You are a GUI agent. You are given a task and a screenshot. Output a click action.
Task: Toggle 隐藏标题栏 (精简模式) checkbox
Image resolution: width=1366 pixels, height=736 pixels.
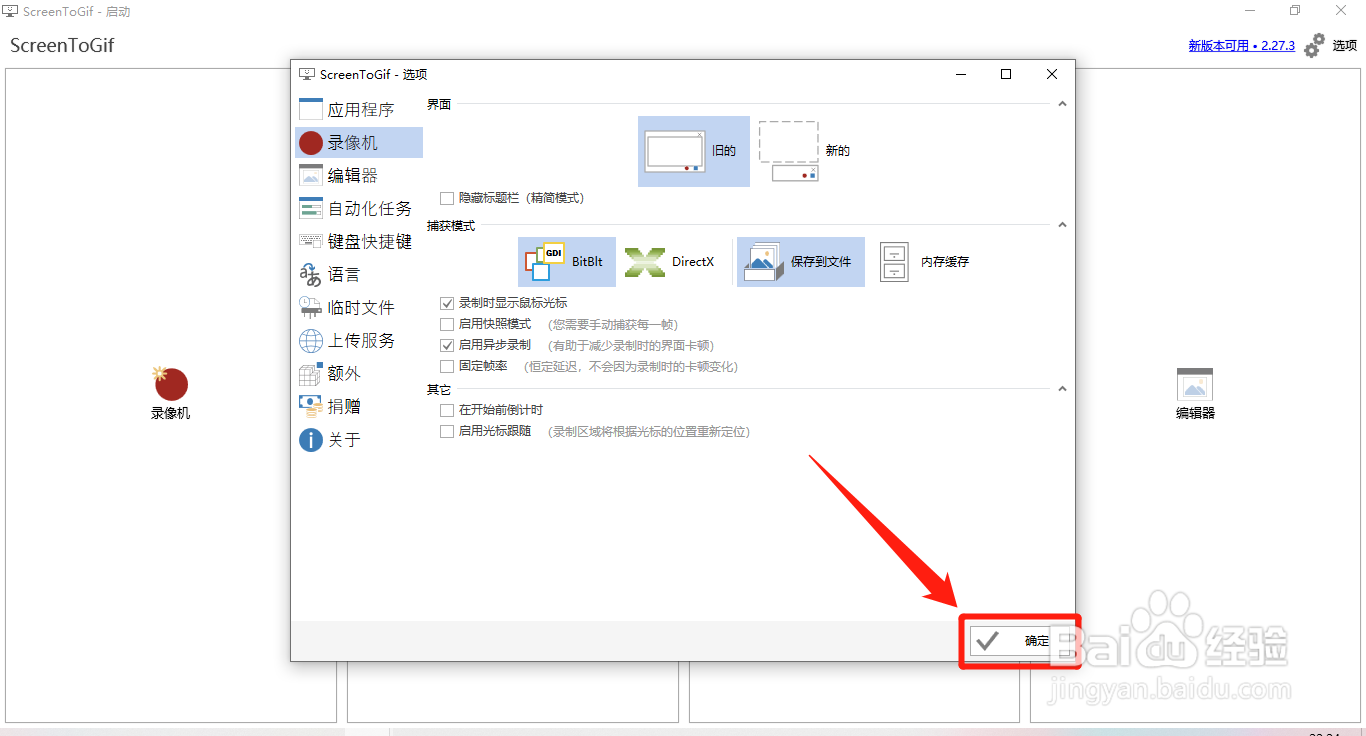447,199
